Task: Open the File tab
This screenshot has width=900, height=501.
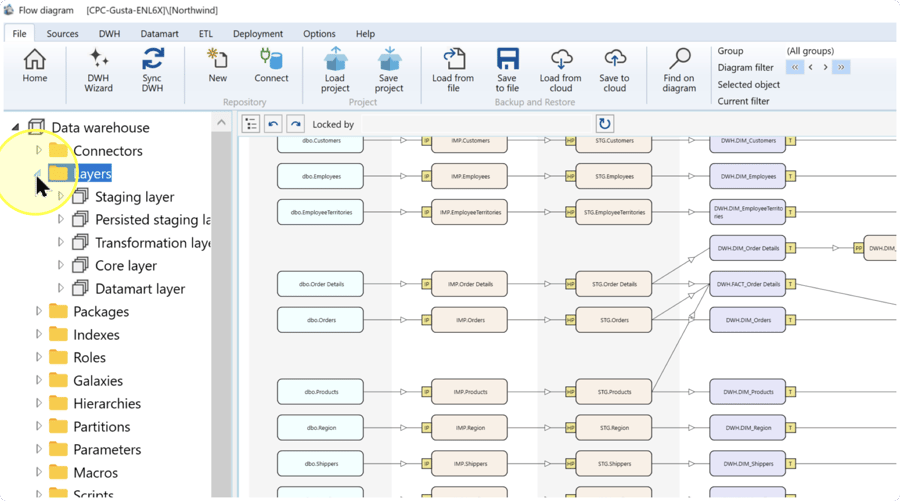Action: (20, 33)
